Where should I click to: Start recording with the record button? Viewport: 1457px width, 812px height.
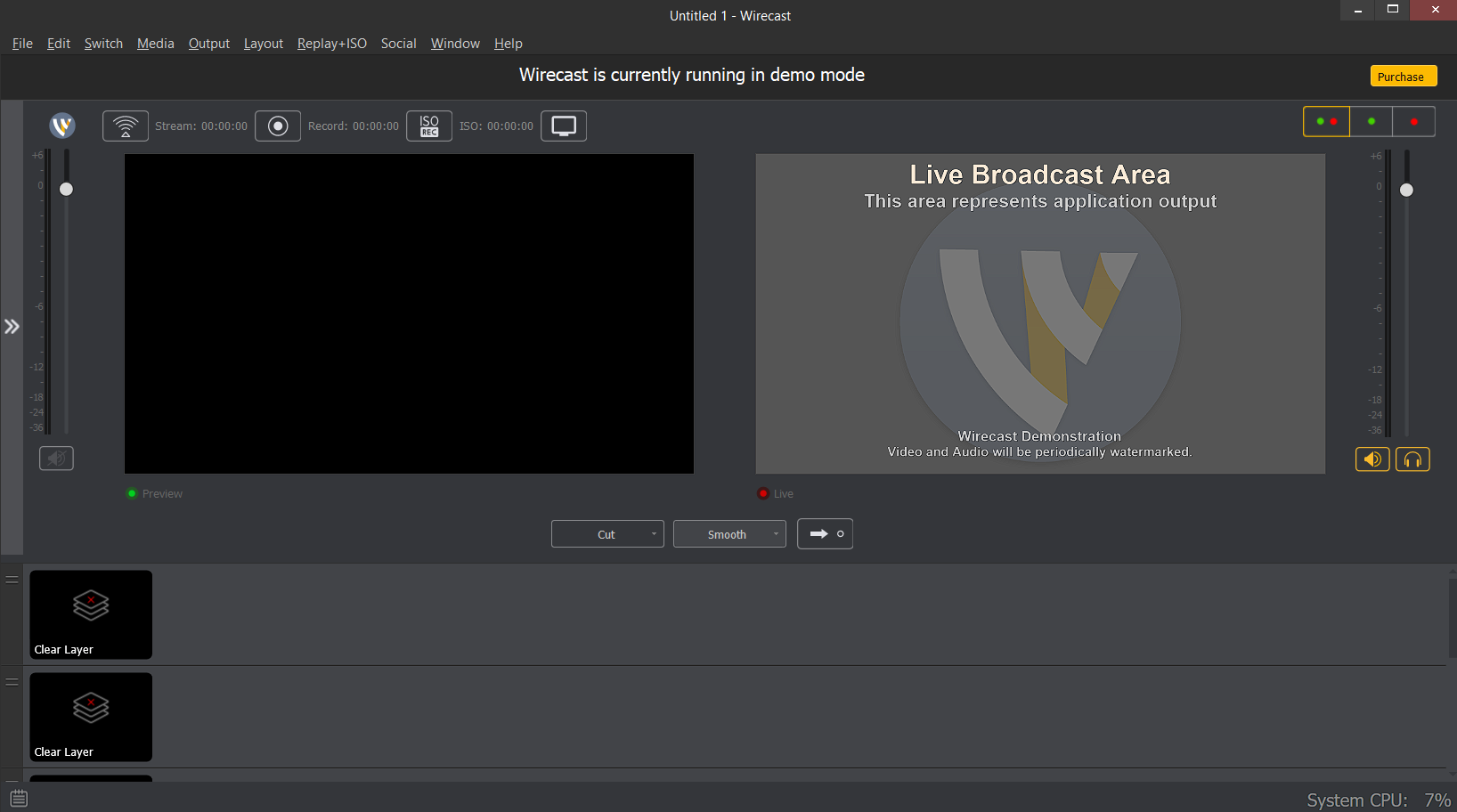[x=278, y=126]
